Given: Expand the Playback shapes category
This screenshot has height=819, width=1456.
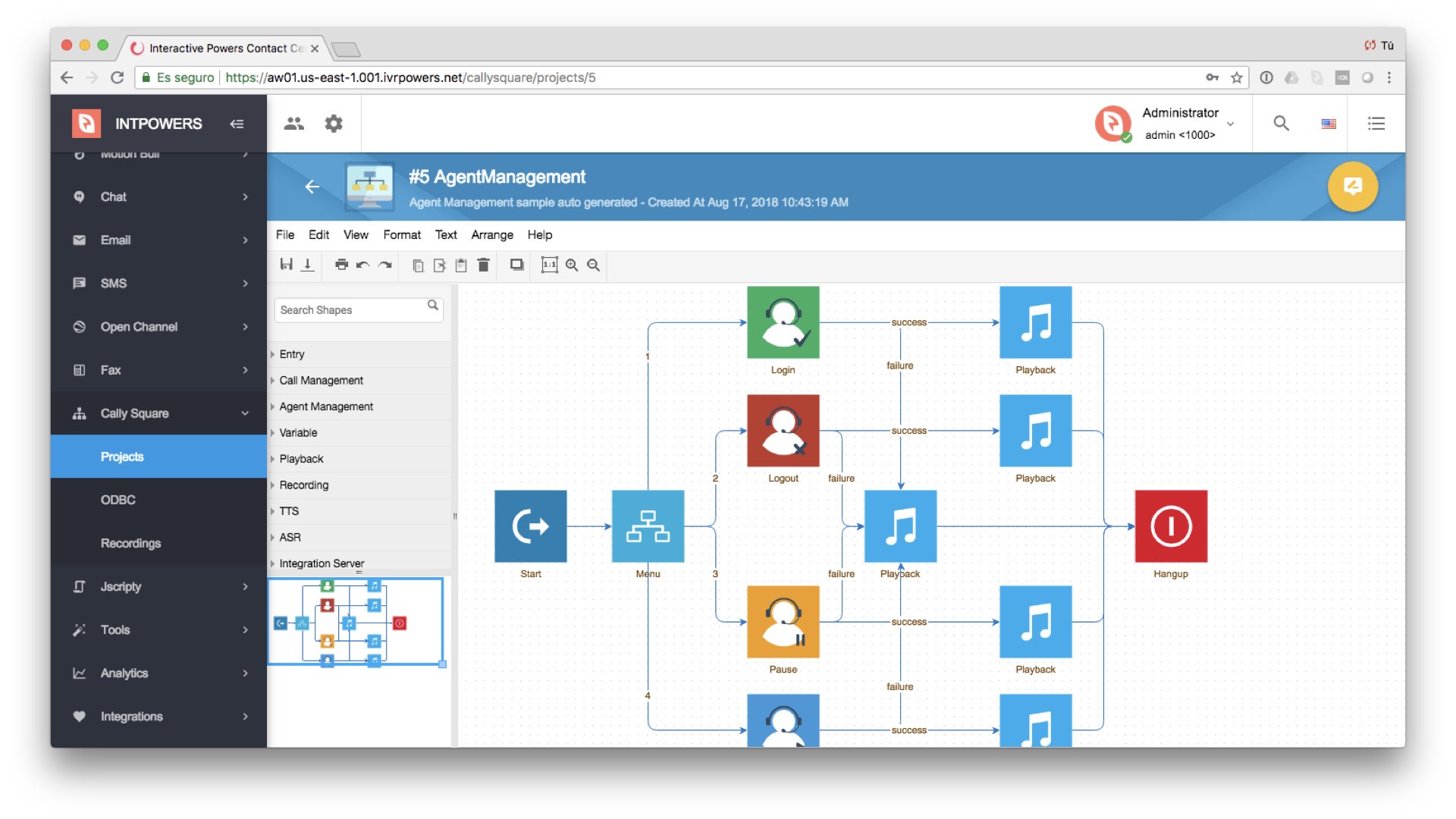Looking at the screenshot, I should pyautogui.click(x=301, y=459).
